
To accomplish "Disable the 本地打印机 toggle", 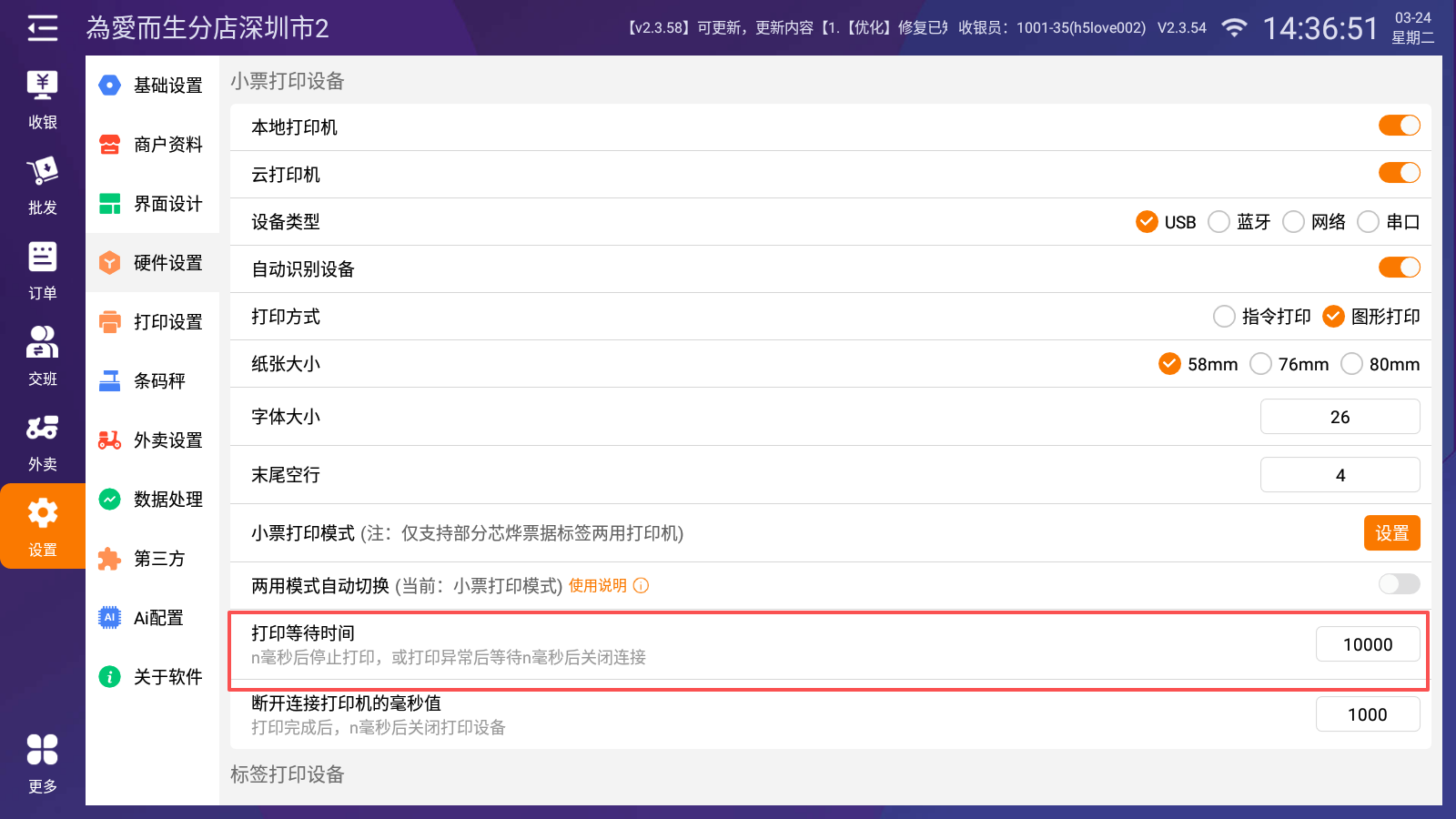I will pyautogui.click(x=1399, y=126).
